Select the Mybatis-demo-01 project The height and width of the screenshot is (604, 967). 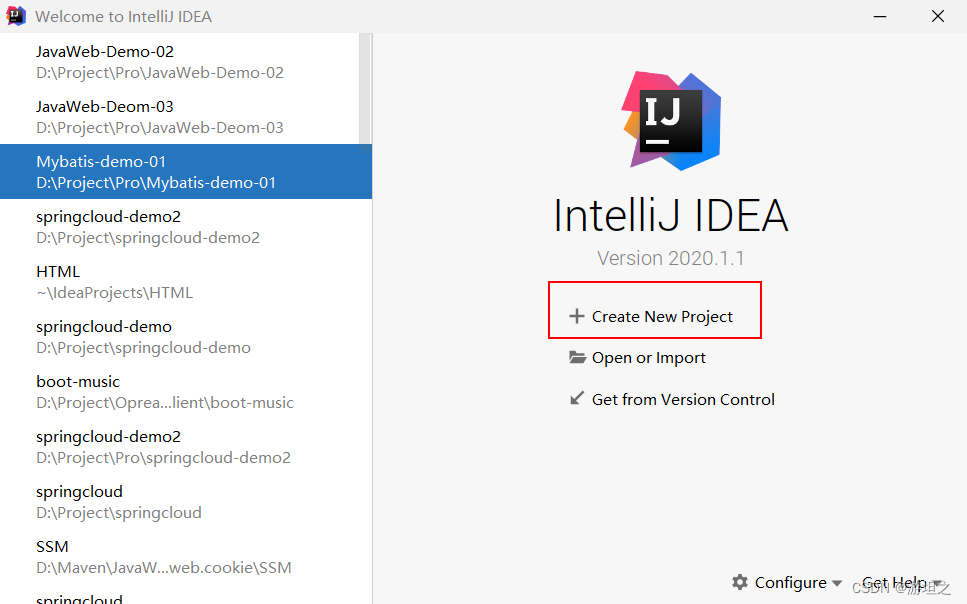tap(186, 172)
